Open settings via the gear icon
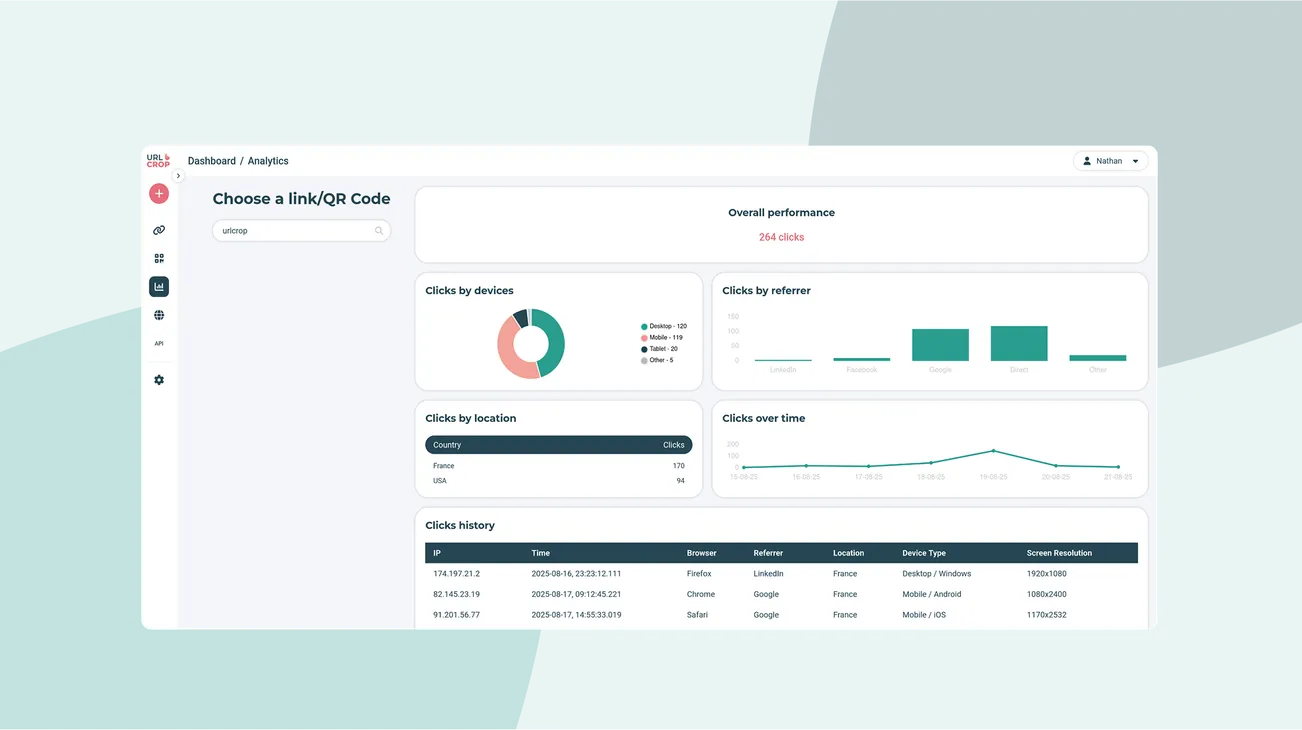 [x=159, y=380]
